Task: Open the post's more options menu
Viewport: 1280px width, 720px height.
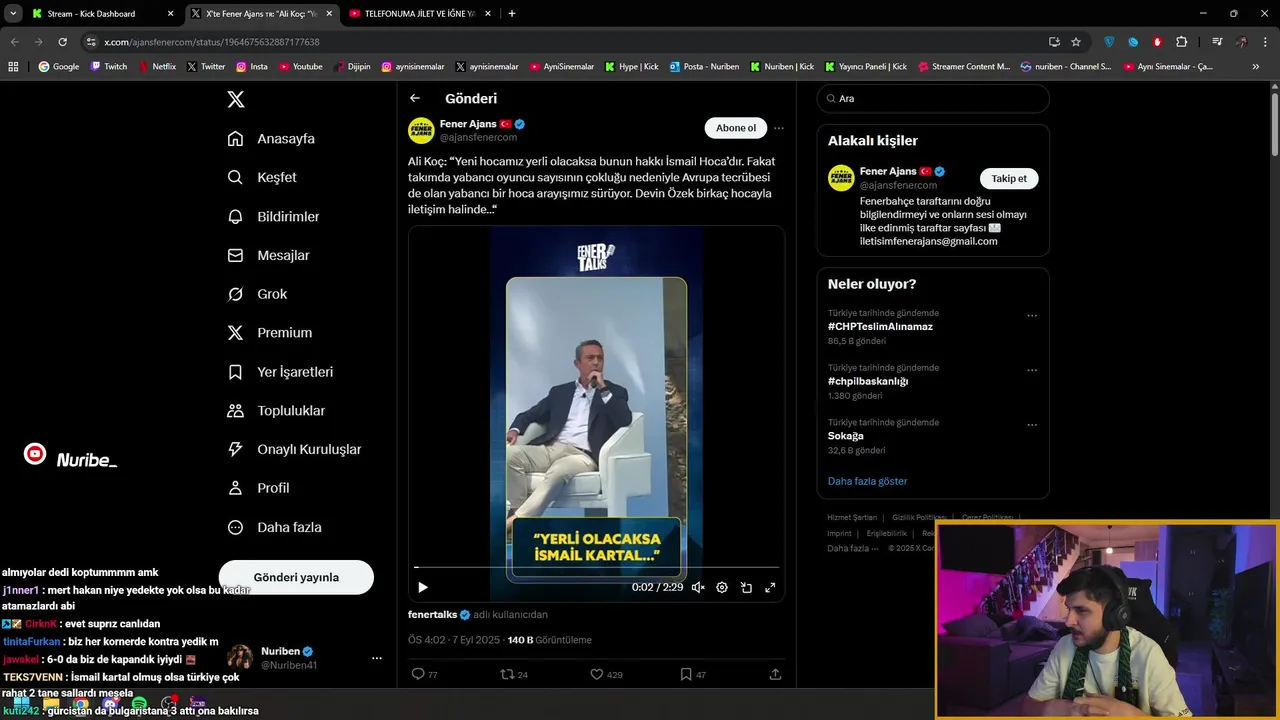Action: tap(779, 128)
